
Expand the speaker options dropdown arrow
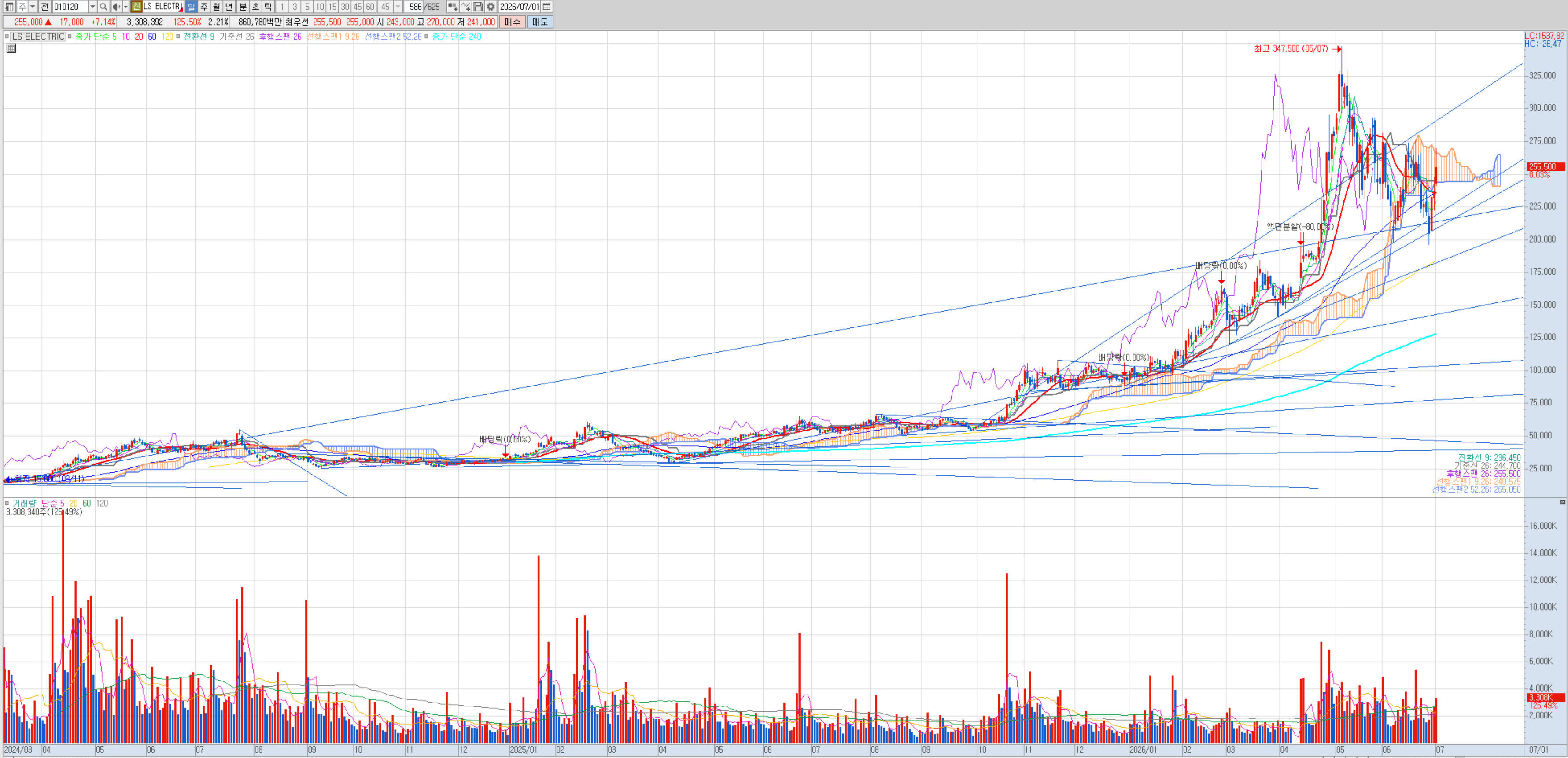coord(125,7)
